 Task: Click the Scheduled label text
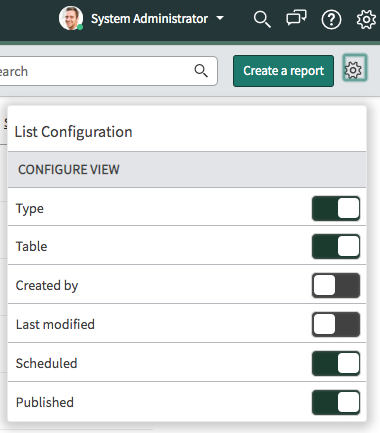(x=46, y=363)
